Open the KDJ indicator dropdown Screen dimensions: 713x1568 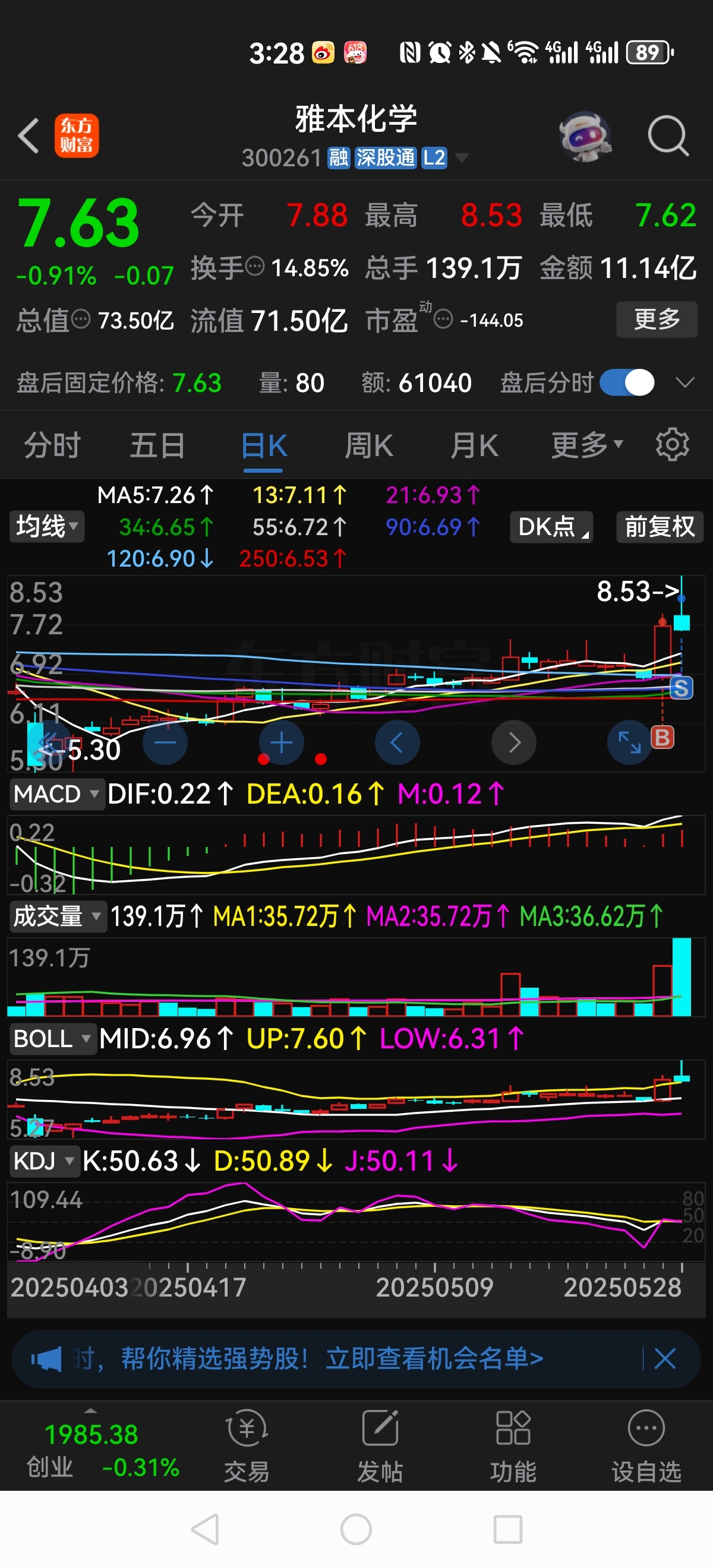click(x=44, y=1161)
